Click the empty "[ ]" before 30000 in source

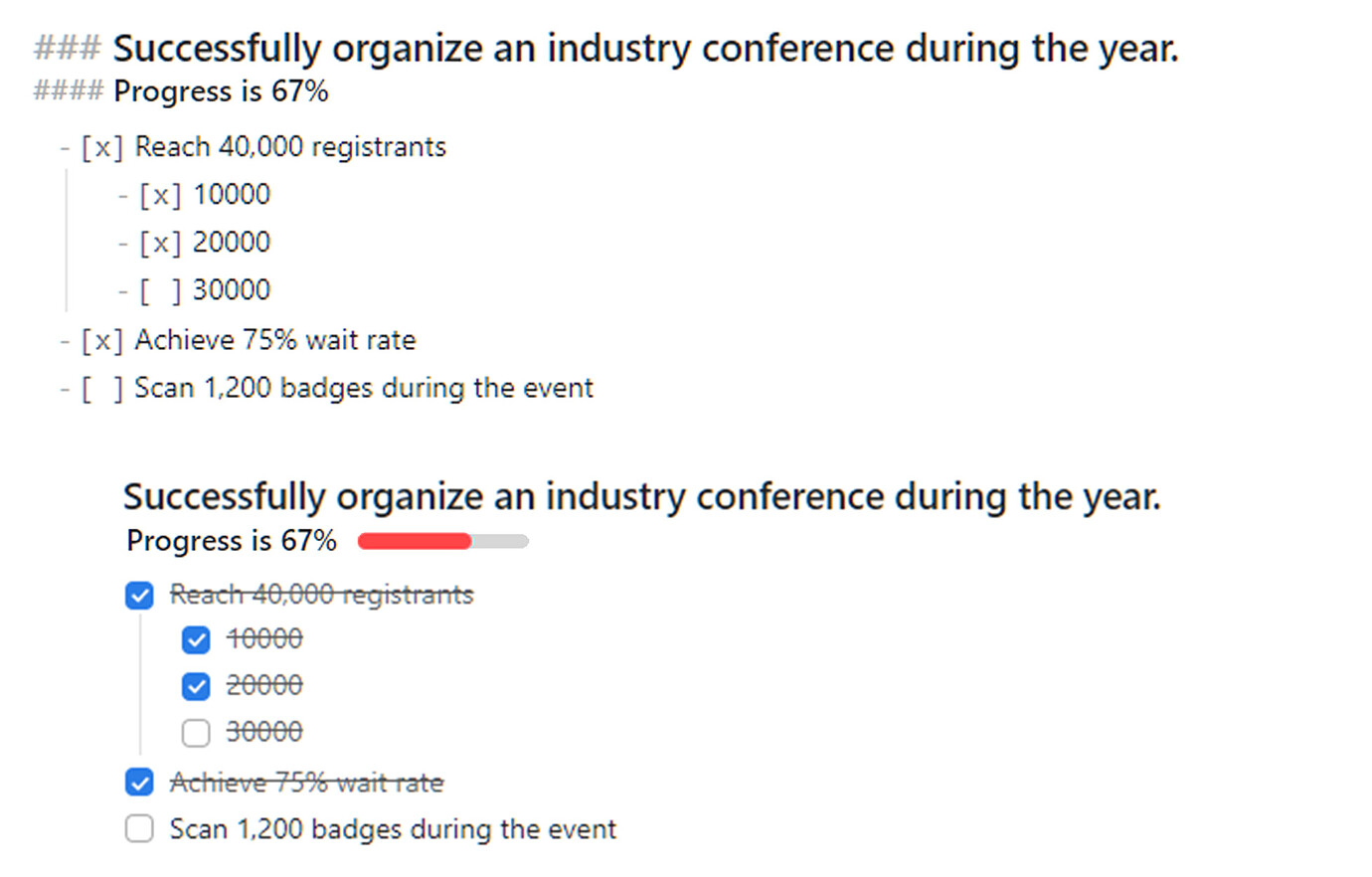(x=160, y=290)
